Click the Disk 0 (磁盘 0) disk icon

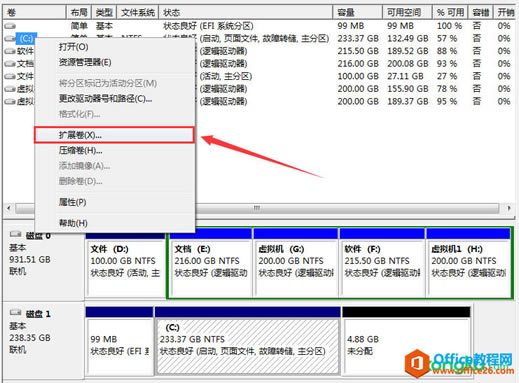pos(16,235)
